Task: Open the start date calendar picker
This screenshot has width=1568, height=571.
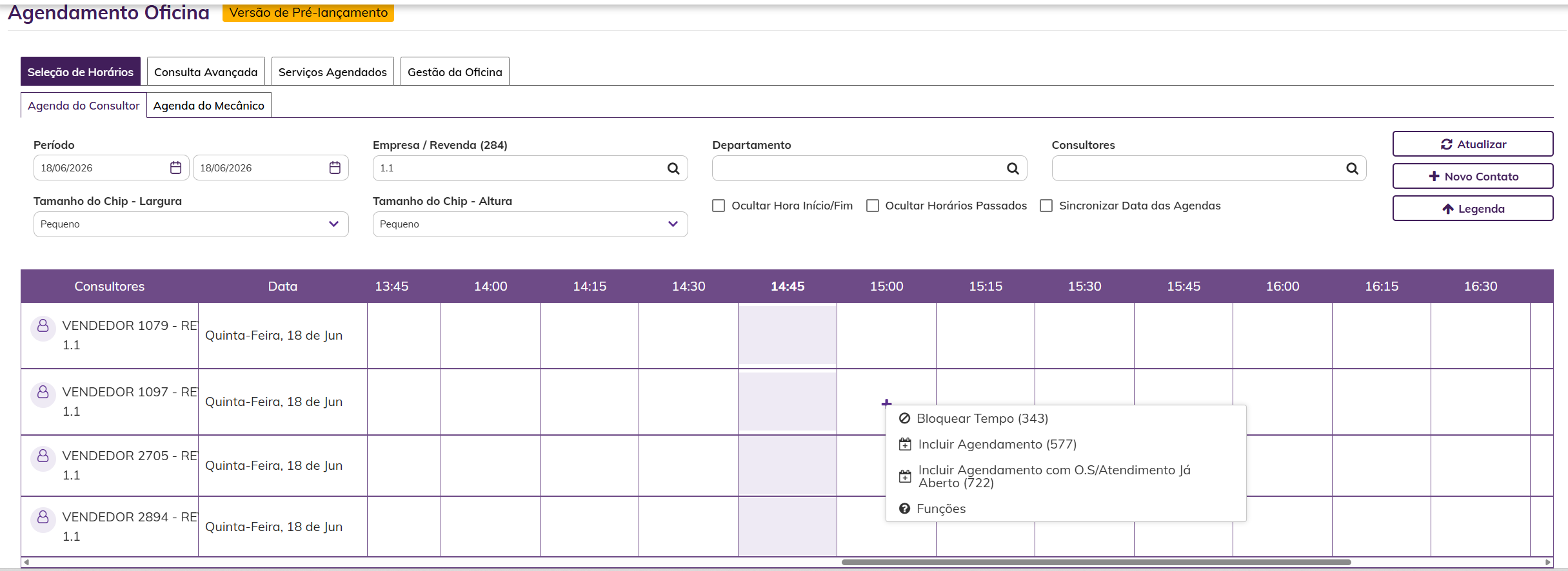Action: [175, 168]
